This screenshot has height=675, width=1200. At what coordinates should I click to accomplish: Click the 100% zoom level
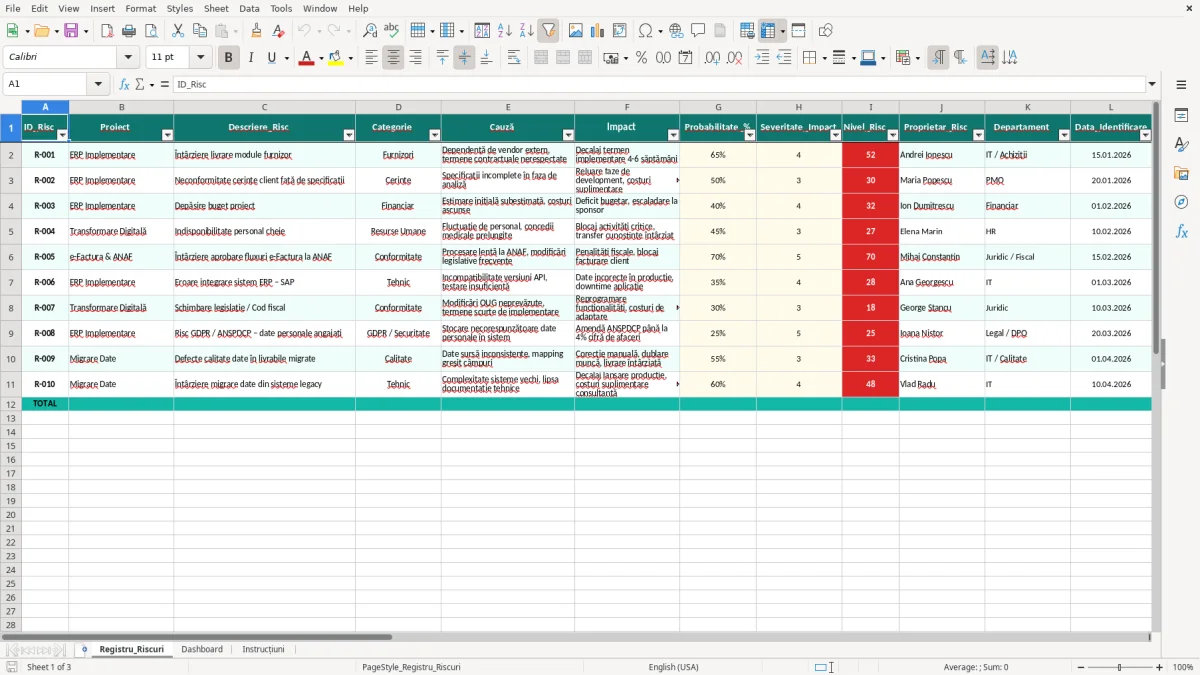(x=1183, y=667)
